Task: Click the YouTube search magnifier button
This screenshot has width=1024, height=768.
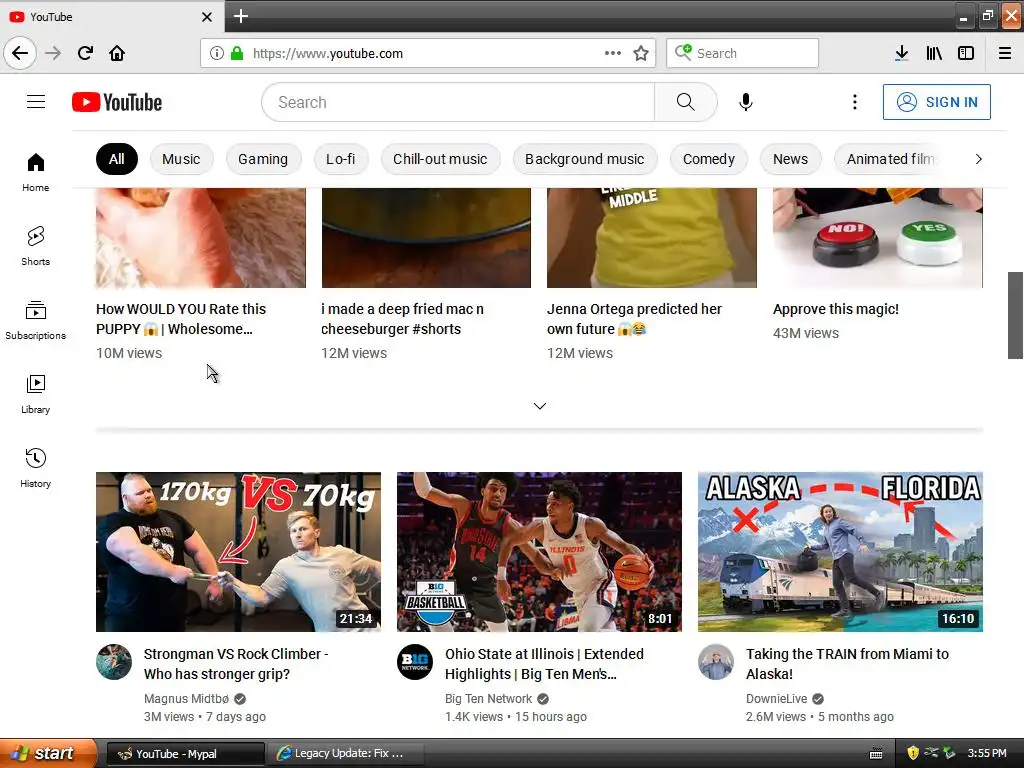Action: click(x=686, y=102)
